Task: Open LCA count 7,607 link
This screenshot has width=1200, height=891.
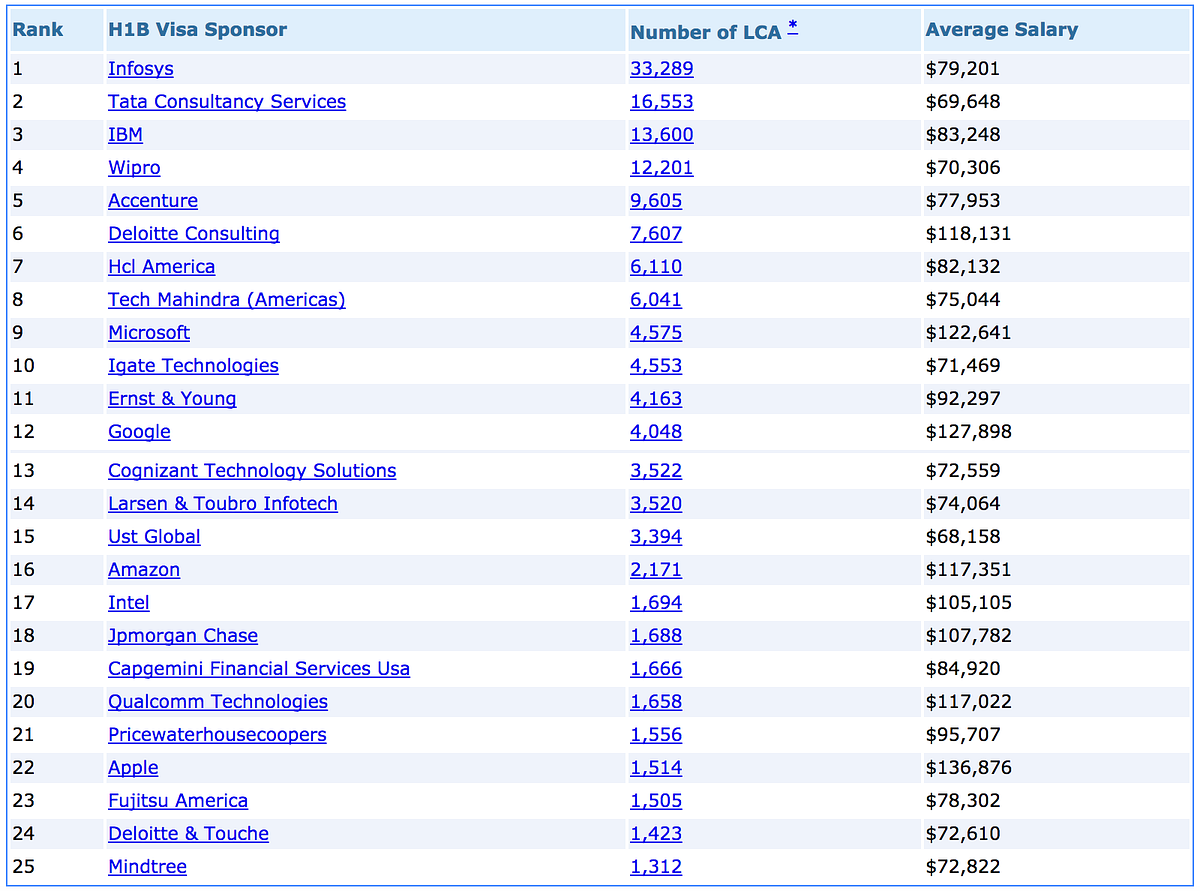Action: point(656,234)
